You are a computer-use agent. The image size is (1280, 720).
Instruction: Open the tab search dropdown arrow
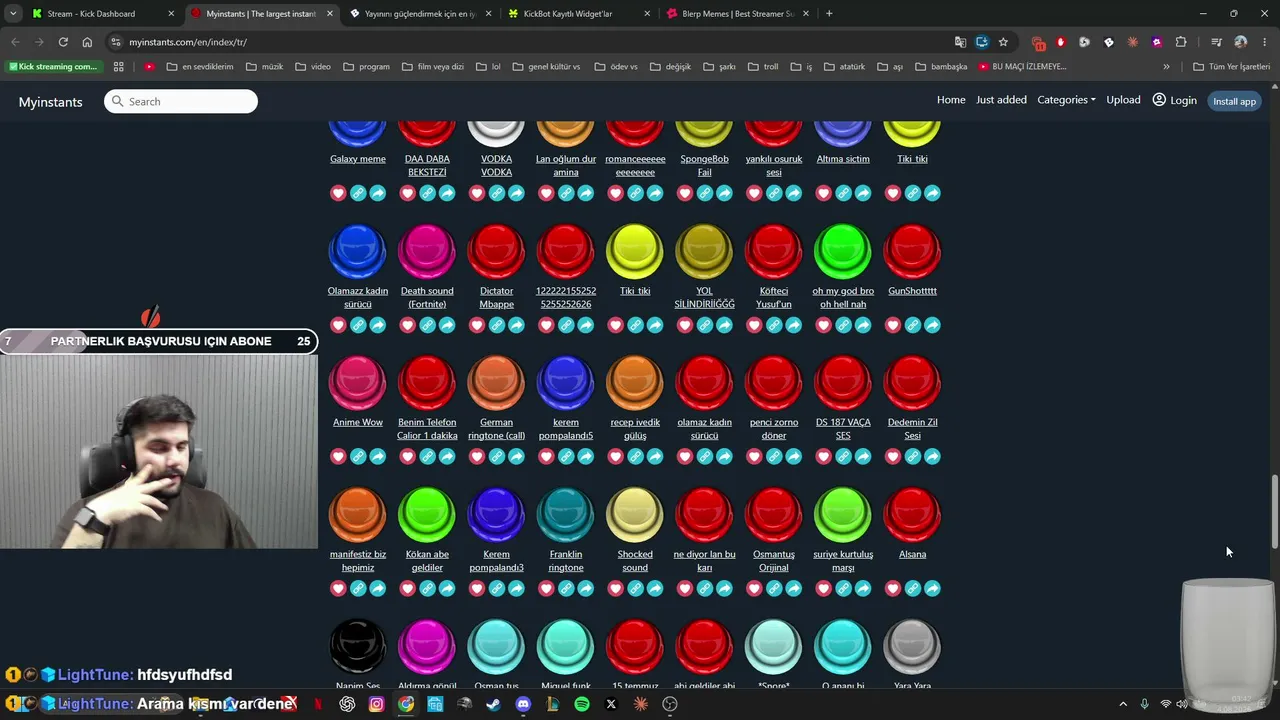(13, 14)
